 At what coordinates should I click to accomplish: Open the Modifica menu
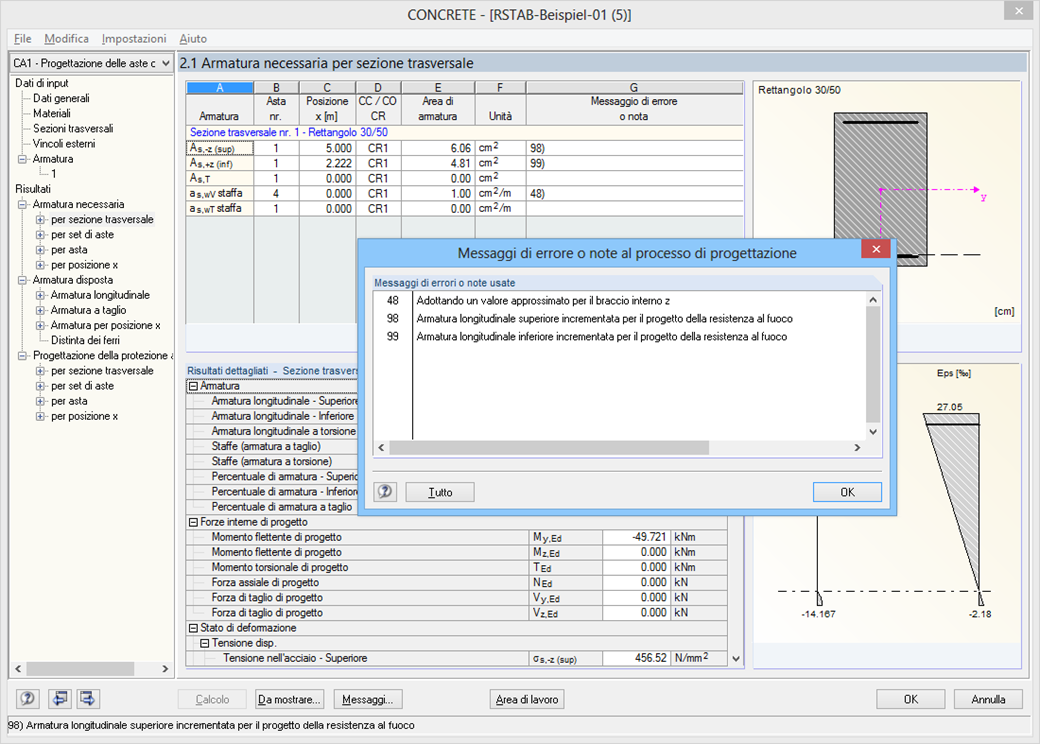coord(66,38)
